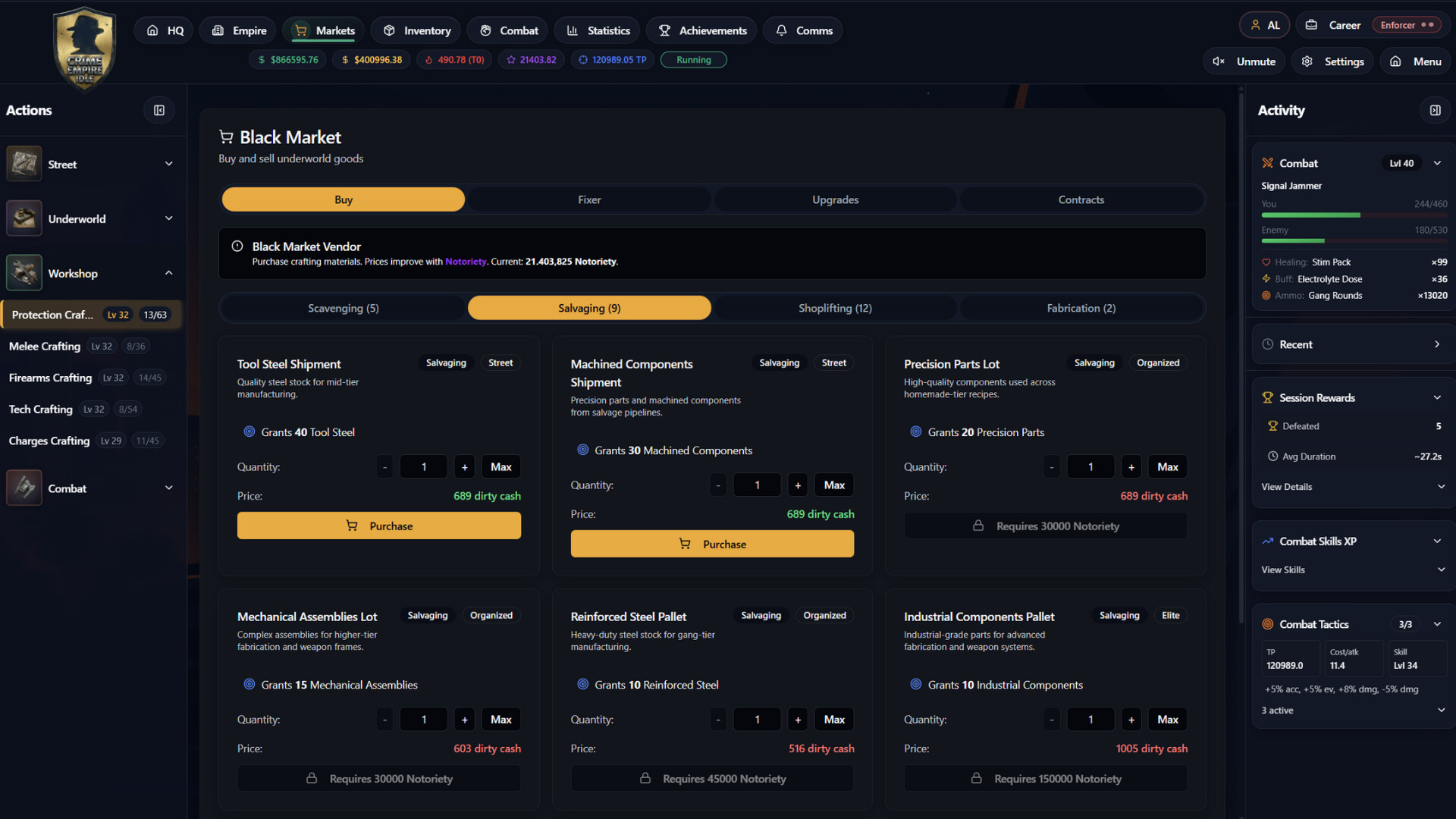Click the Street category thumbnail icon
This screenshot has width=1456, height=819.
[x=24, y=164]
